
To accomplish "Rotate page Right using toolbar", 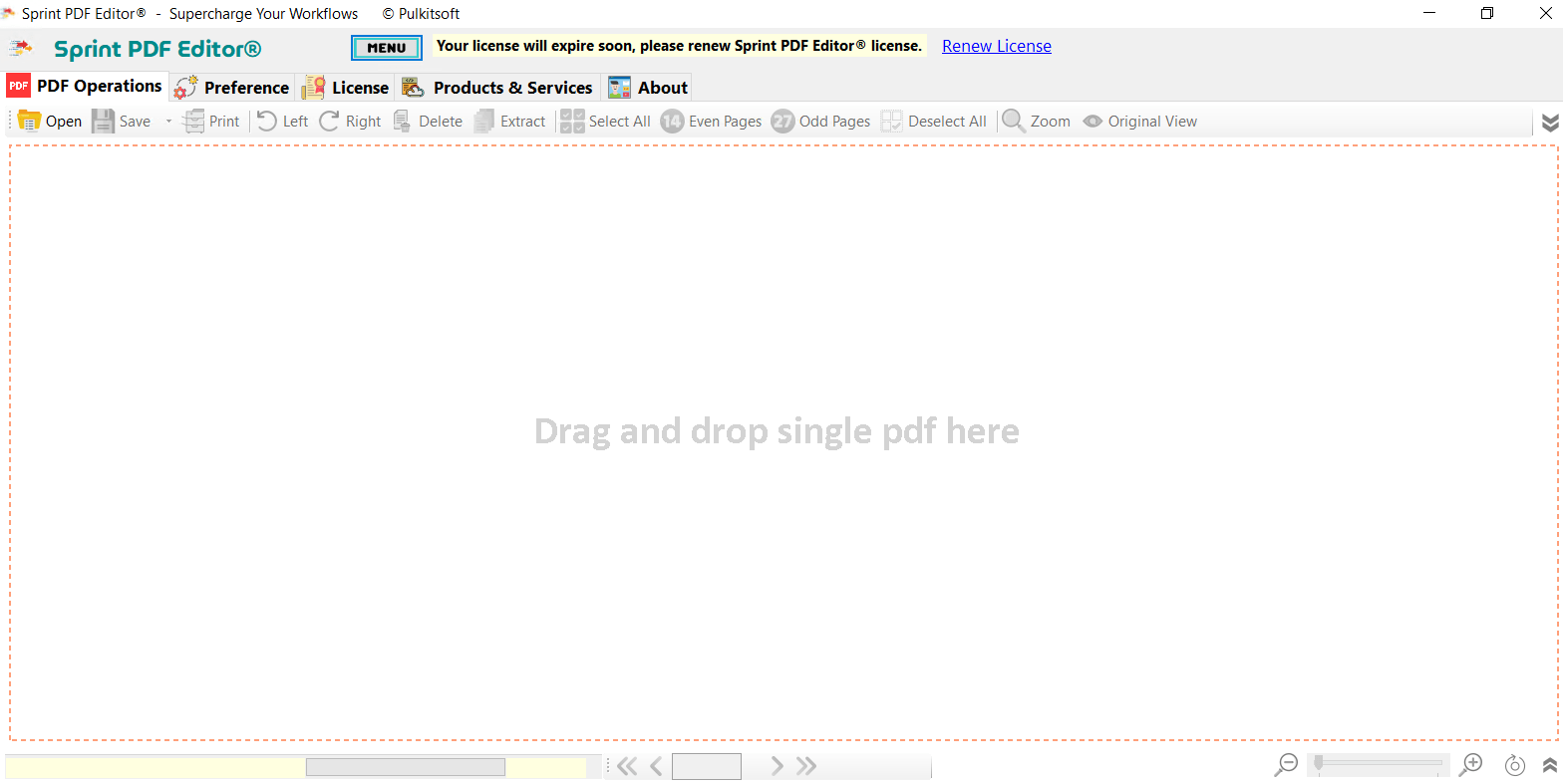I will (x=350, y=121).
